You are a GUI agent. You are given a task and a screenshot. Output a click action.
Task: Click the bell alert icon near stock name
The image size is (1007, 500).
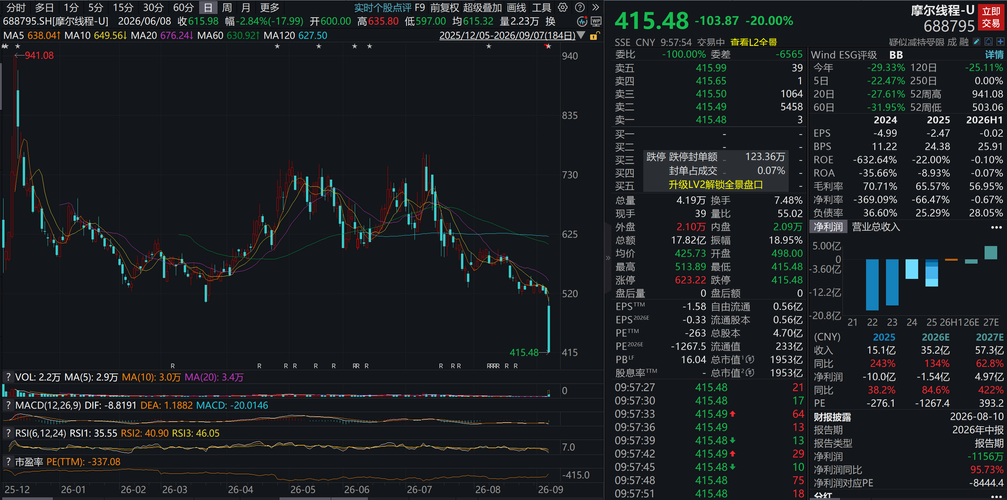tap(988, 41)
